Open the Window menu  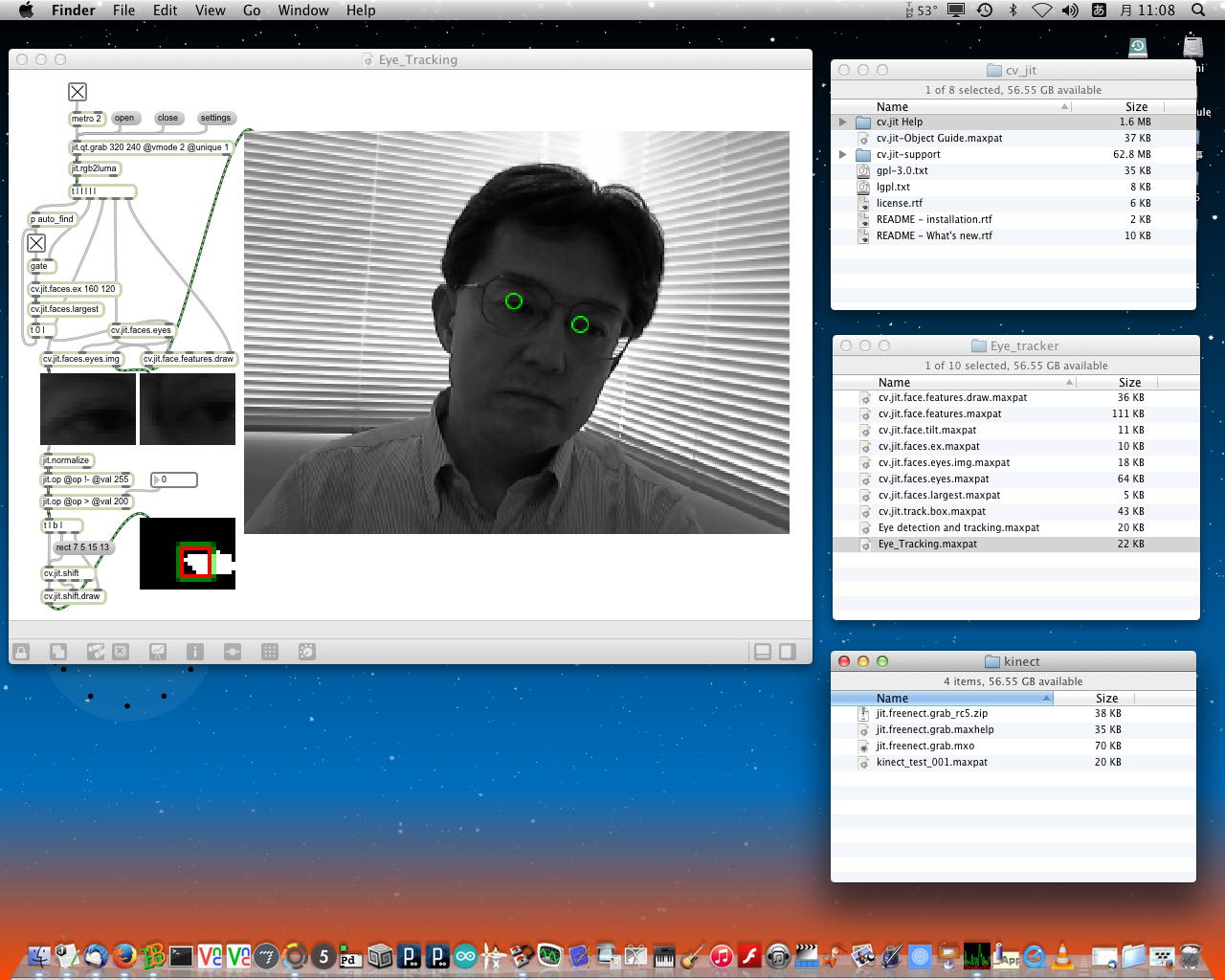pos(303,11)
